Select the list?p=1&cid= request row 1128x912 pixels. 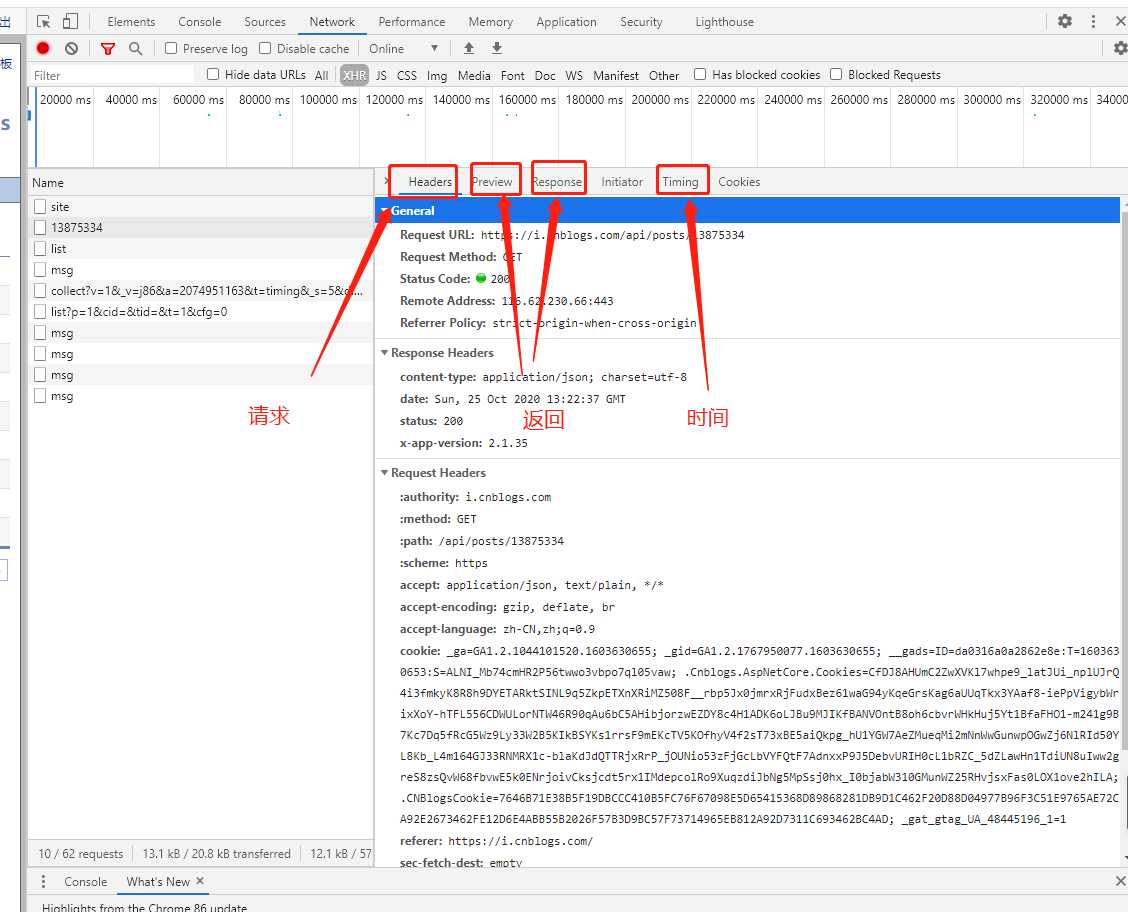click(201, 311)
